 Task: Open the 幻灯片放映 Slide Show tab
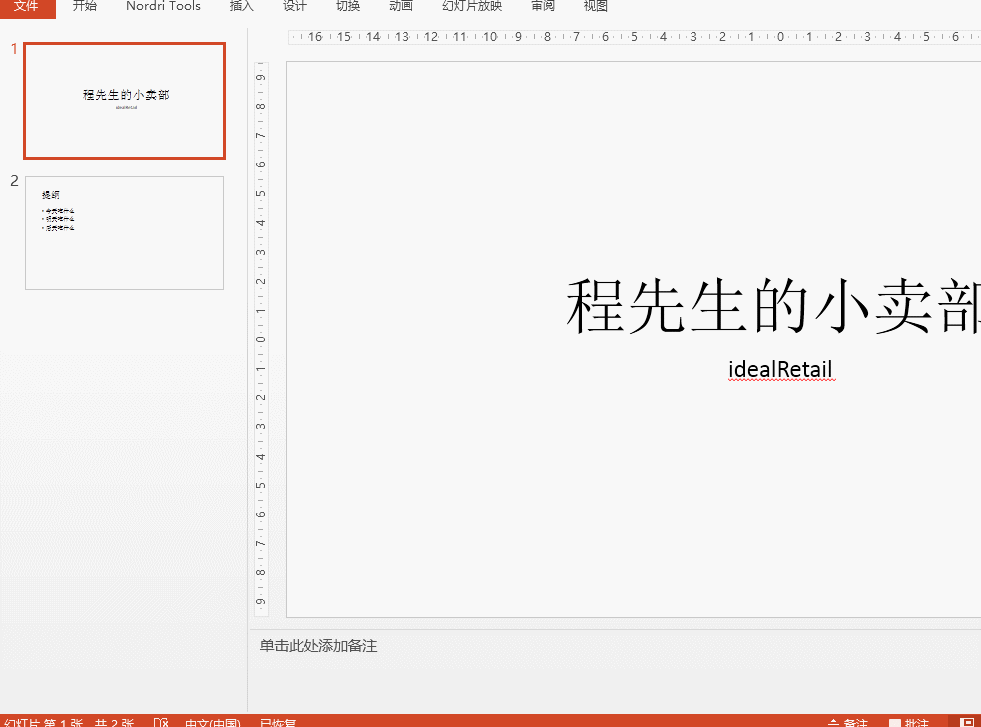470,7
